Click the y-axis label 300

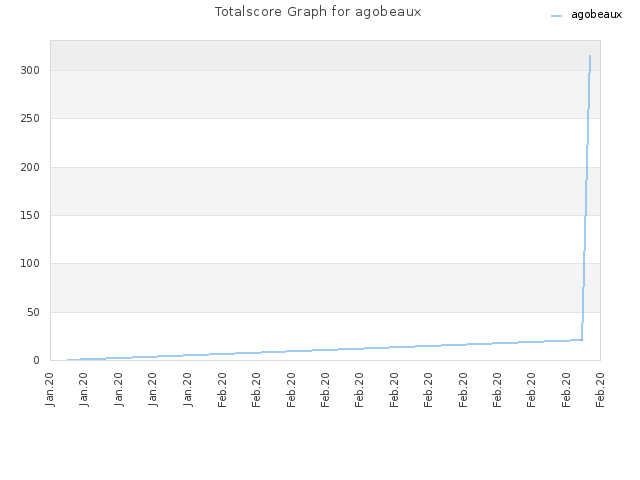pyautogui.click(x=30, y=71)
